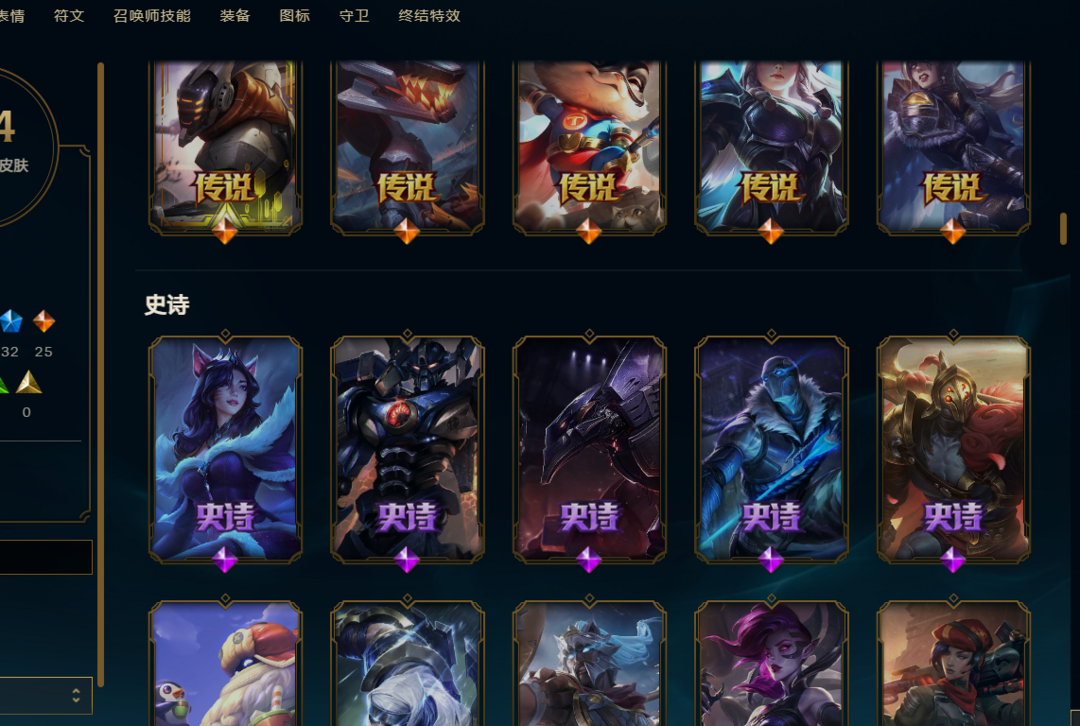Open the sort dropdown in left sidebar

click(45, 695)
